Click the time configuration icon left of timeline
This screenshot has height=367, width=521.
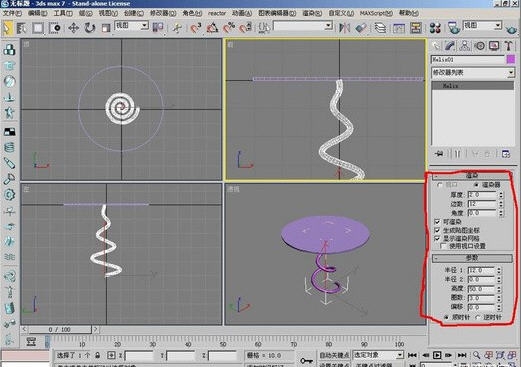[x=31, y=341]
